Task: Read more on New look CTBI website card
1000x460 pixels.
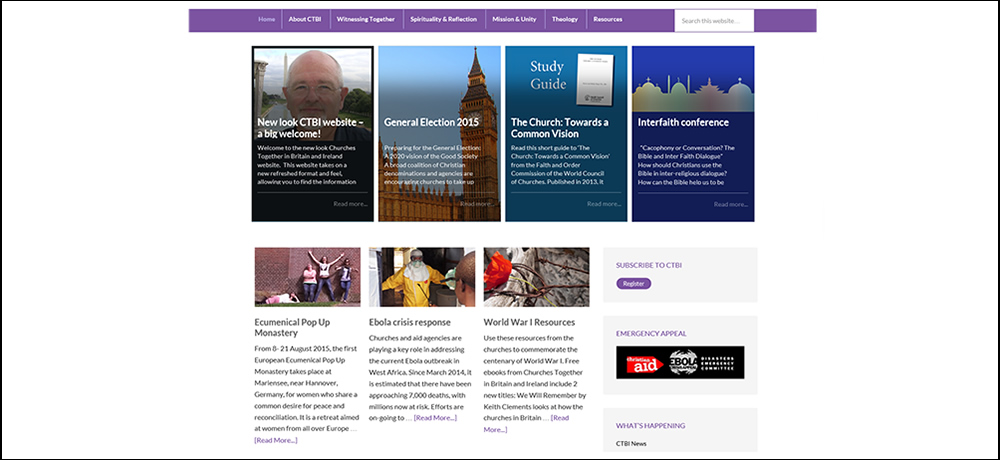Action: (x=350, y=204)
